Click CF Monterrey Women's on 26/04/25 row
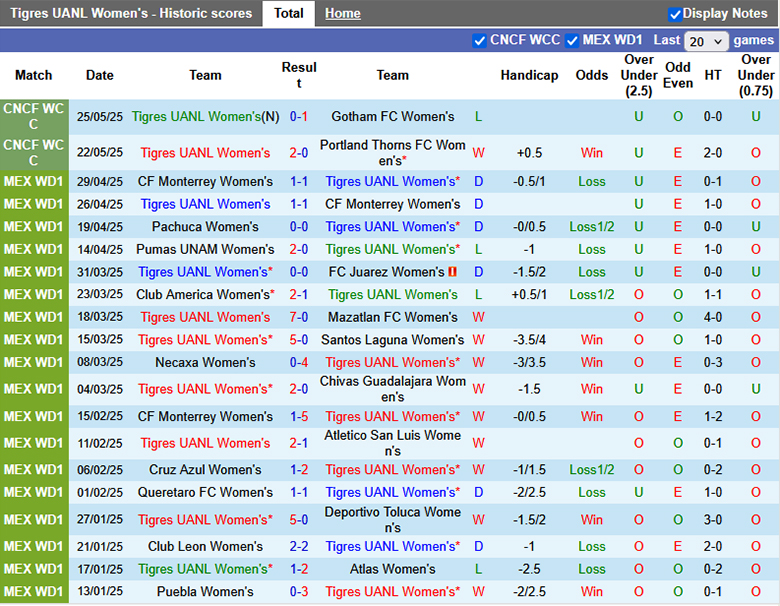780x606 pixels. coord(392,204)
